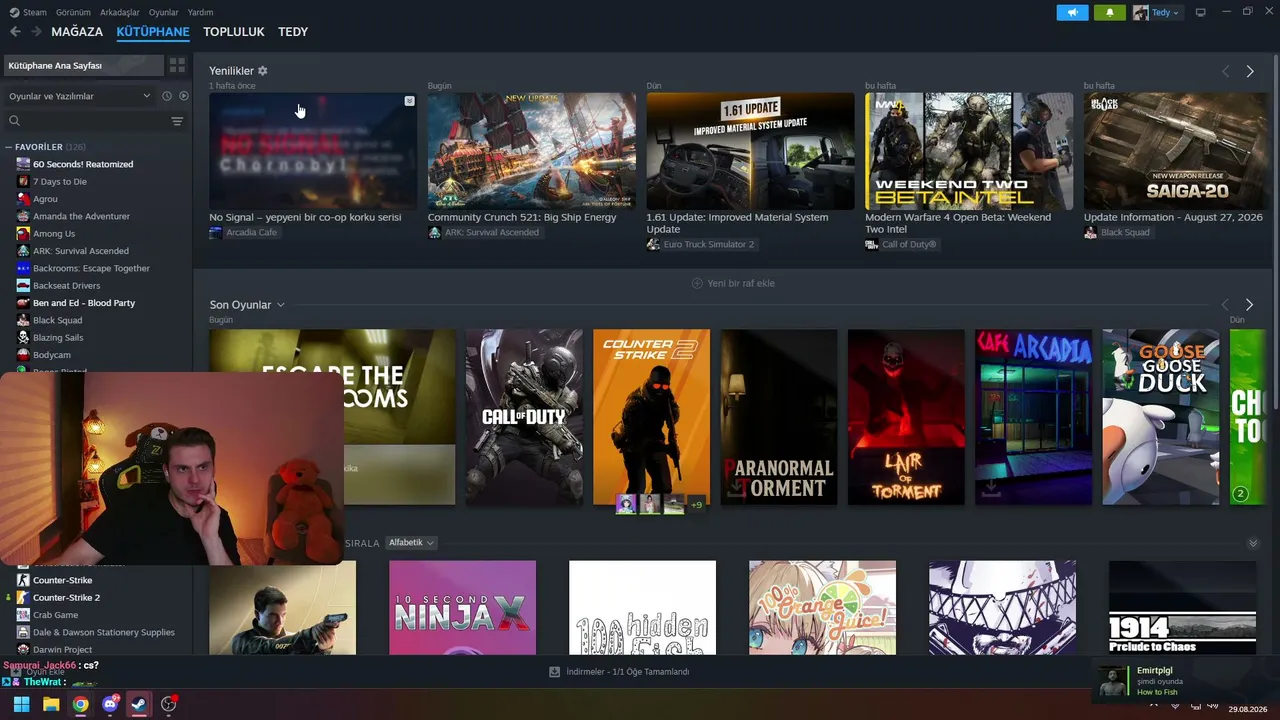1280x720 pixels.
Task: Go back with the left arrow in navigation bar
Action: click(15, 32)
